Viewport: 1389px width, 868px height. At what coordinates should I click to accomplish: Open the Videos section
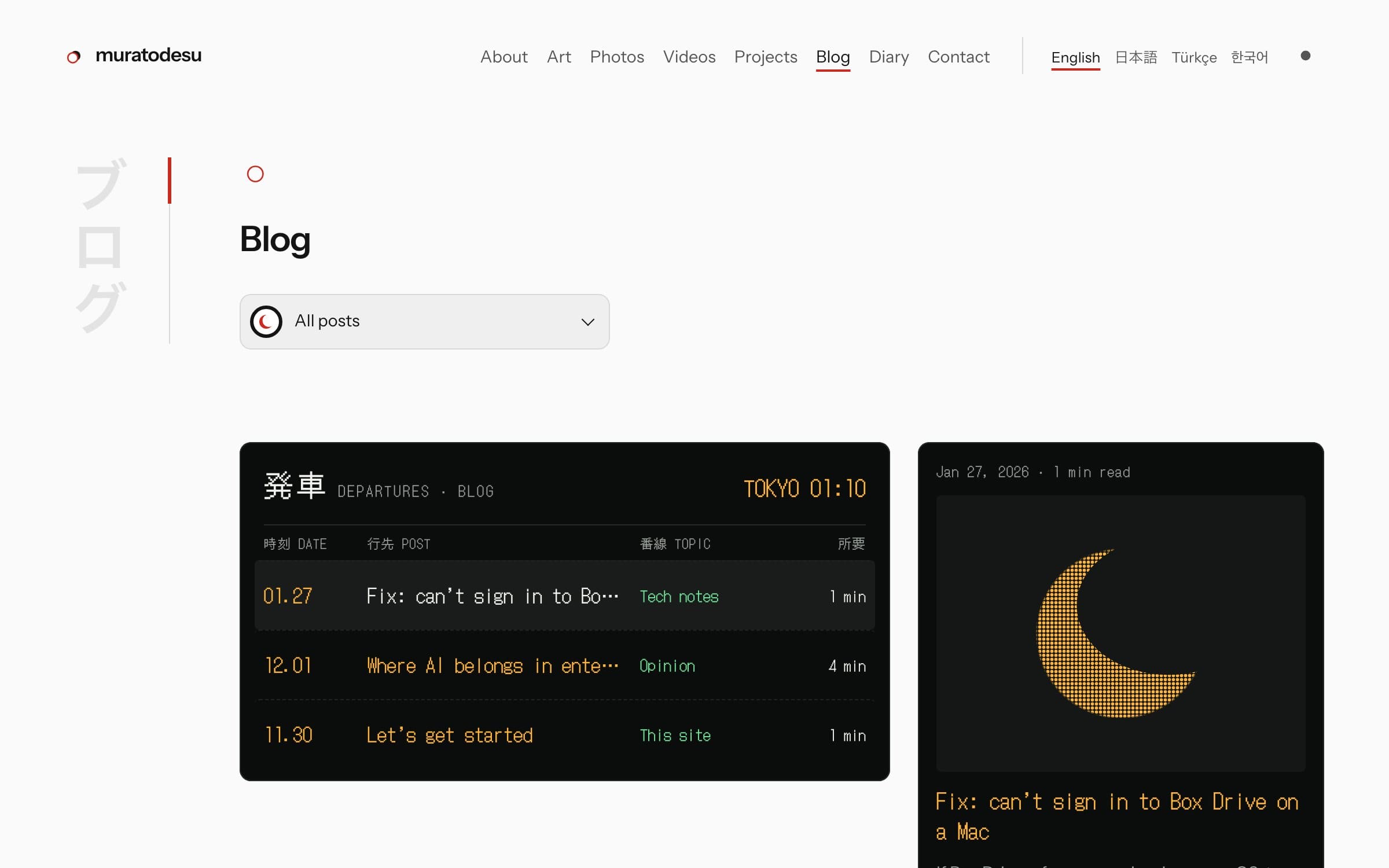pos(689,57)
